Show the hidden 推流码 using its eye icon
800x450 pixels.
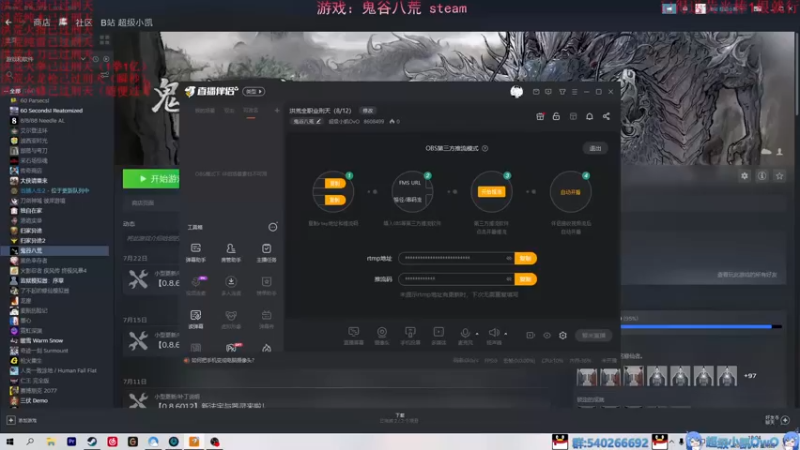pos(509,279)
